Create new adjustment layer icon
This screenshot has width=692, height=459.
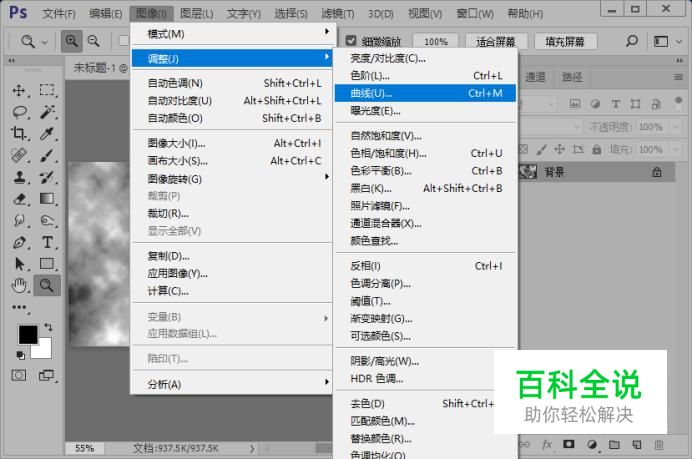[x=592, y=444]
